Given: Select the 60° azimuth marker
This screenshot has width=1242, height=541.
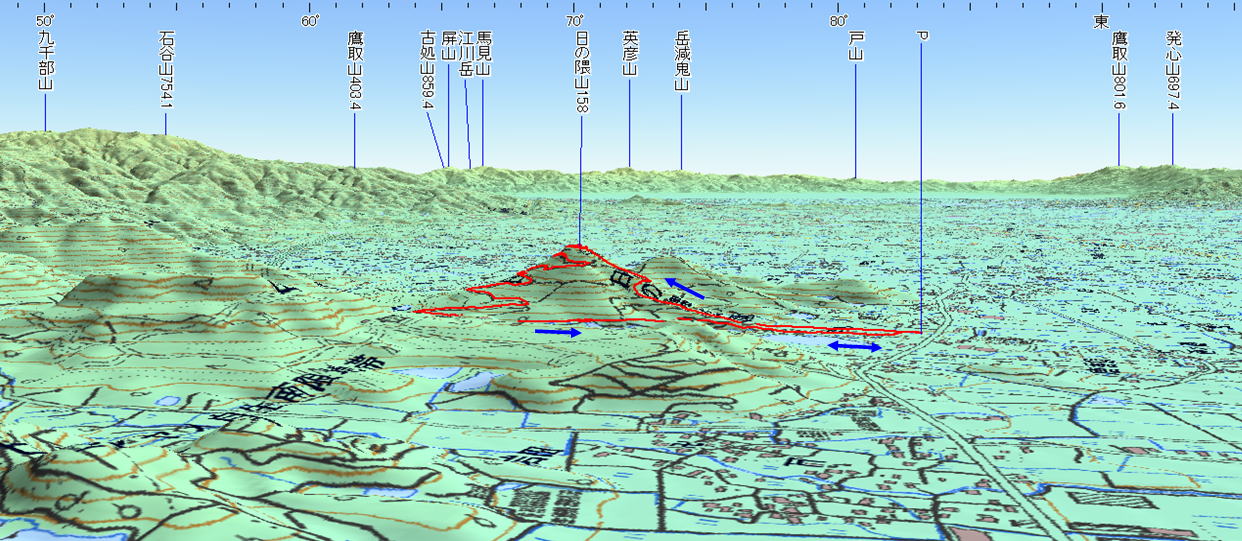Looking at the screenshot, I should pos(309,21).
